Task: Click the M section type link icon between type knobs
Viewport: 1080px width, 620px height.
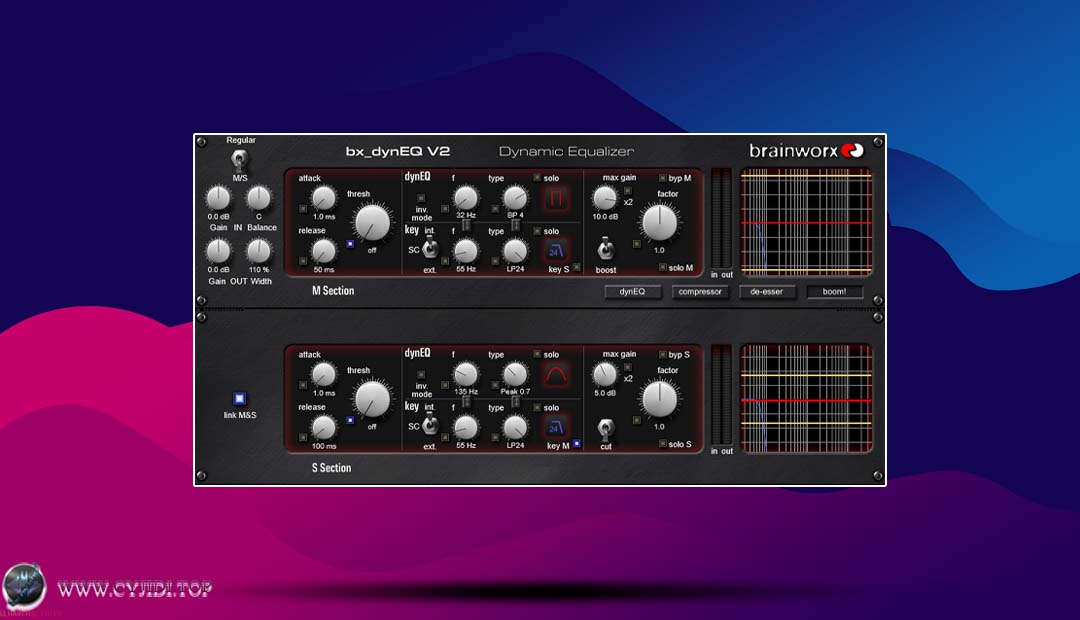Action: [x=515, y=225]
